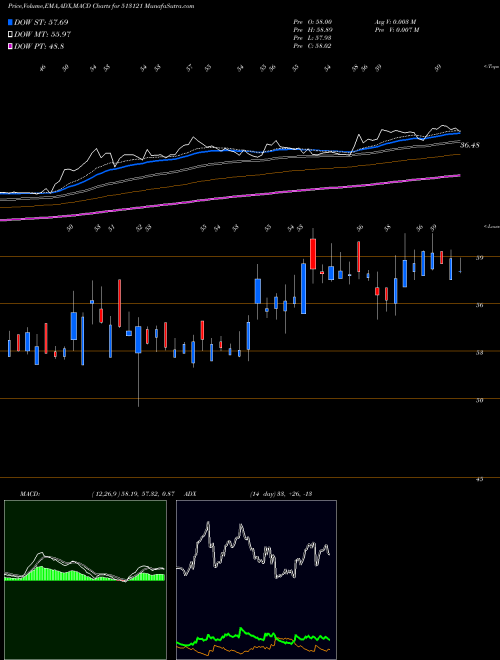
Task: Click the tall red candle near the 39 line
Action: [x=313, y=254]
